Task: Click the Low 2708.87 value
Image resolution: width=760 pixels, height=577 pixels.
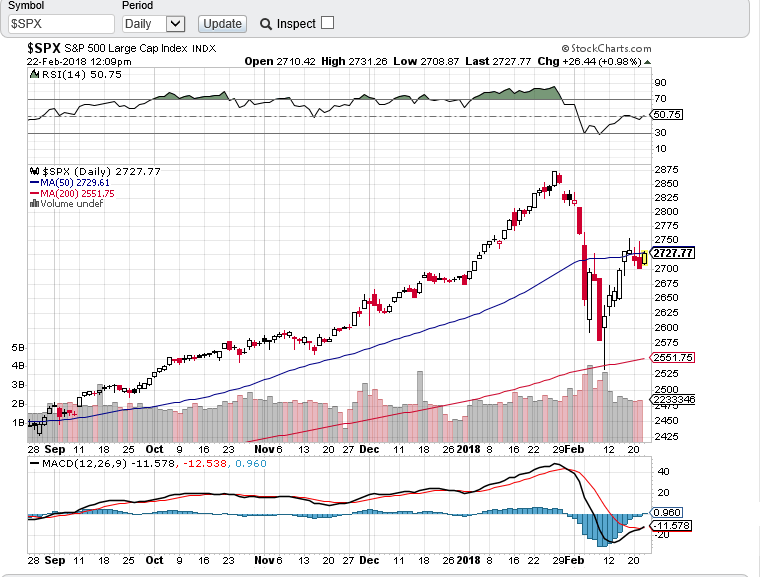Action: 426,62
